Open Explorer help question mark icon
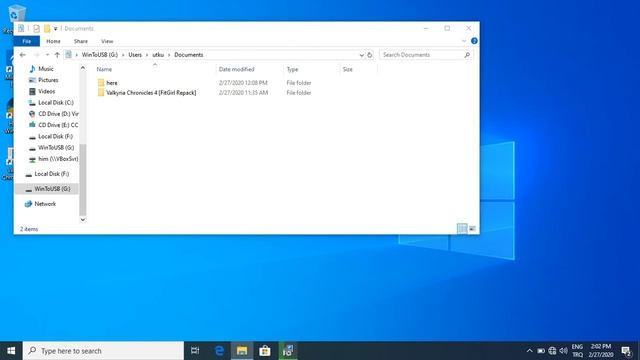 tap(474, 41)
